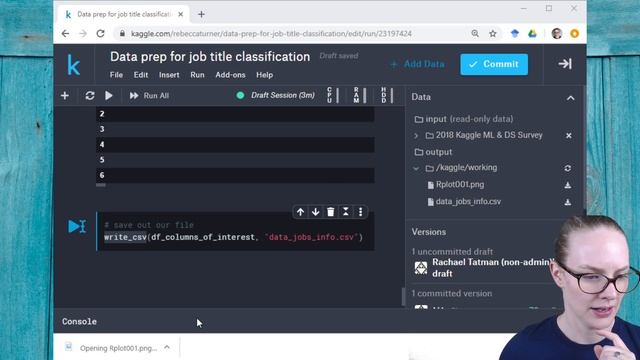Expand 2018 Kaggle ML & DS Survey folder
This screenshot has width=640, height=360.
pos(416,136)
